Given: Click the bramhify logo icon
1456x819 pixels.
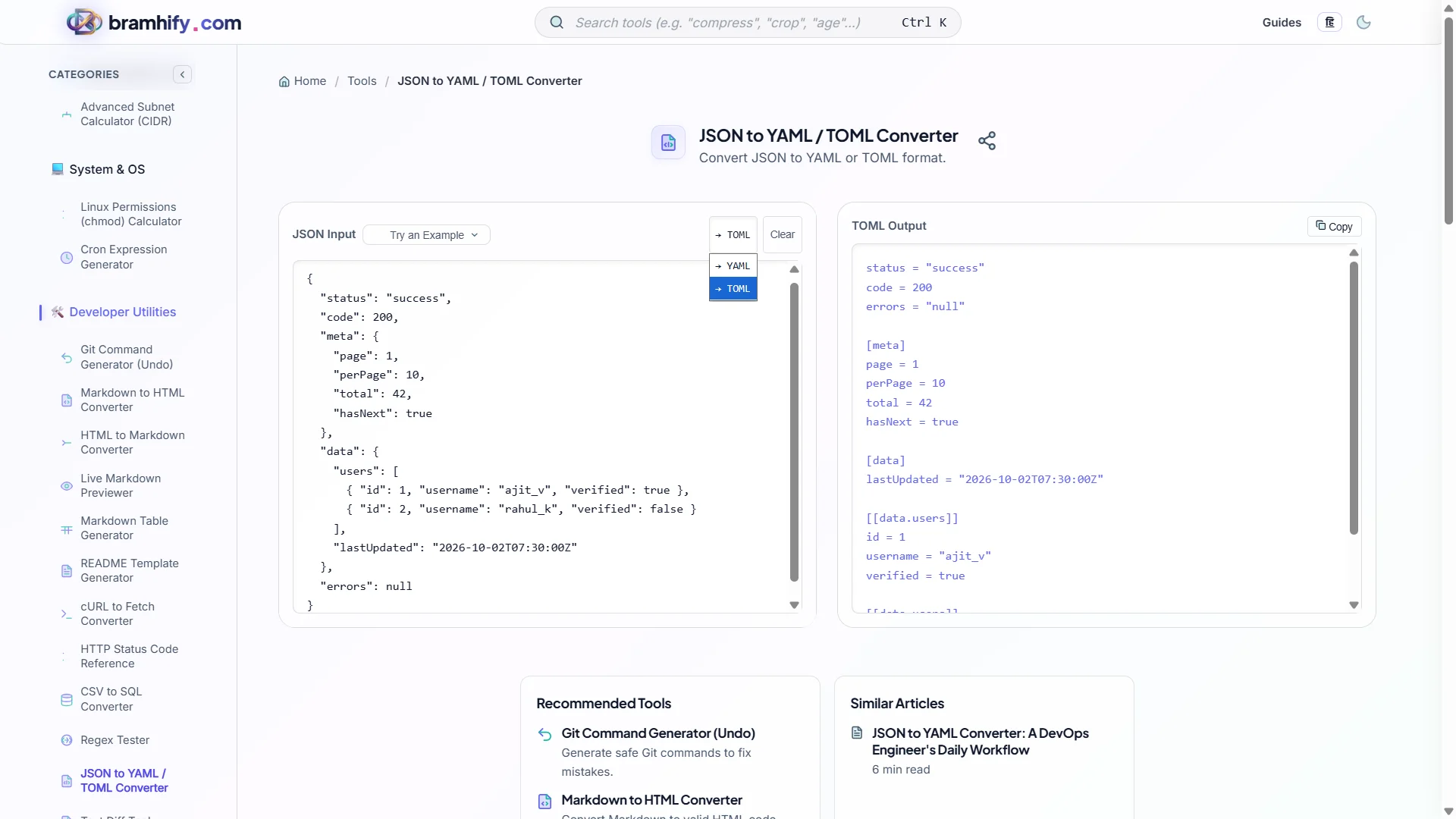Looking at the screenshot, I should [x=84, y=22].
